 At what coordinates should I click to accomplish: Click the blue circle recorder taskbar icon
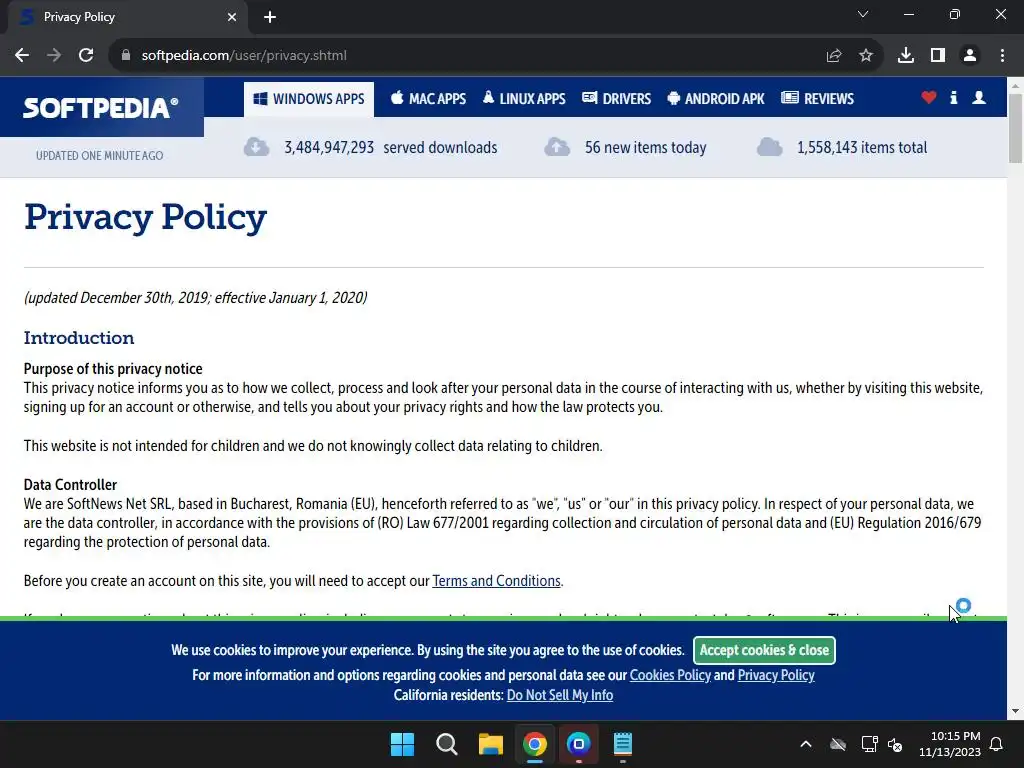579,744
